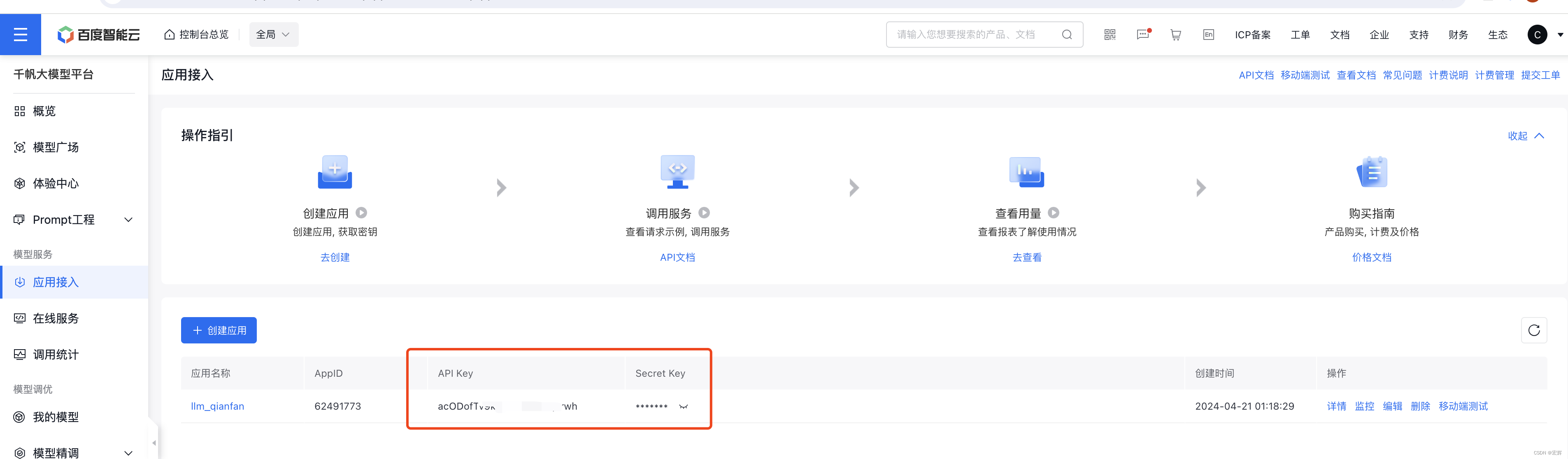Reveal the Secret Key with eye icon
This screenshot has height=459, width=1568.
pyautogui.click(x=684, y=407)
